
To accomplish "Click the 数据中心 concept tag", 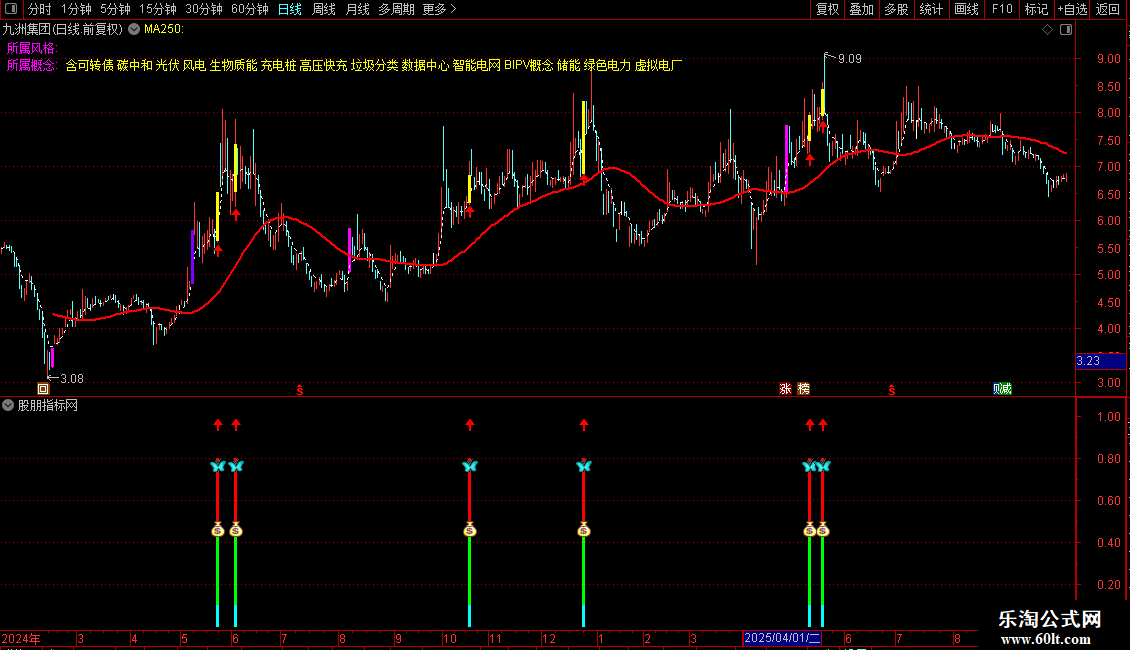I will 425,66.
